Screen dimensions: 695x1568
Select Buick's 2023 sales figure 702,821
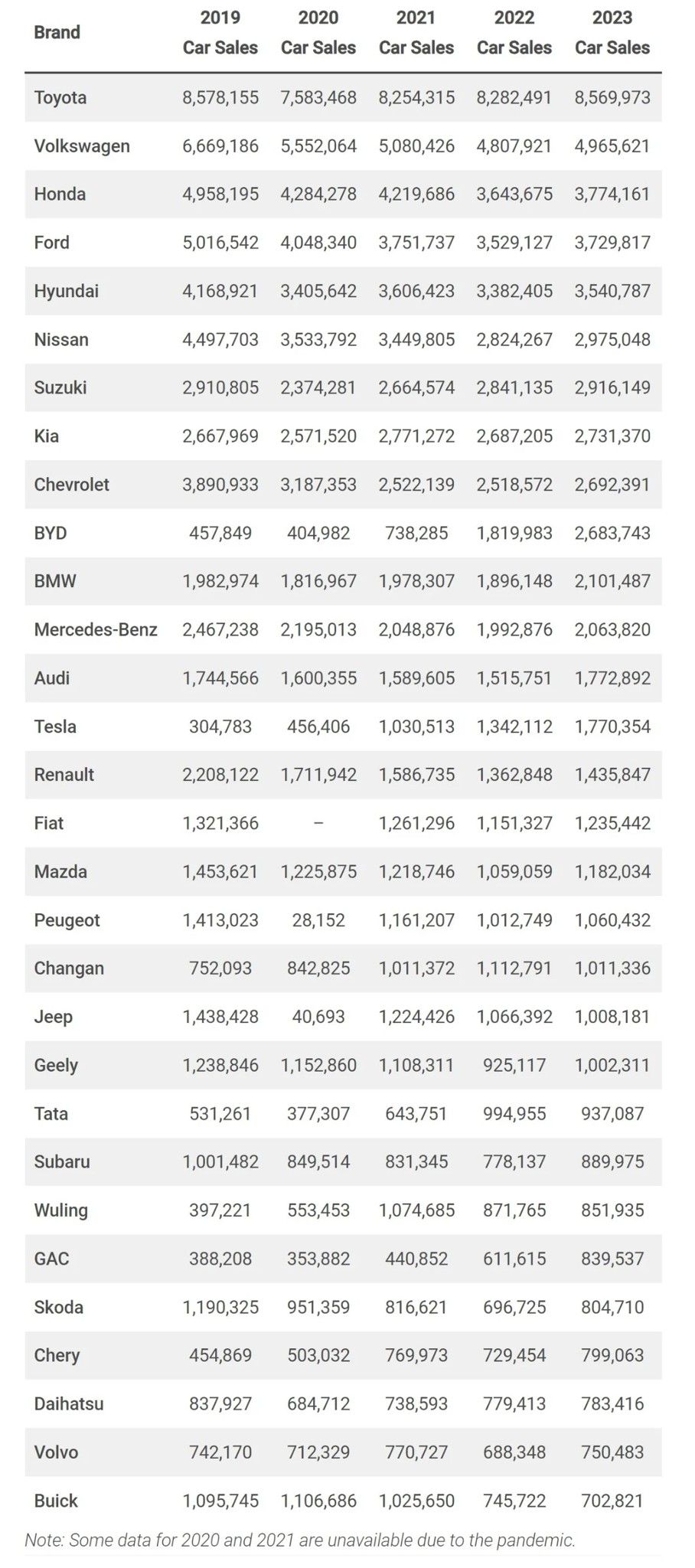[612, 1501]
